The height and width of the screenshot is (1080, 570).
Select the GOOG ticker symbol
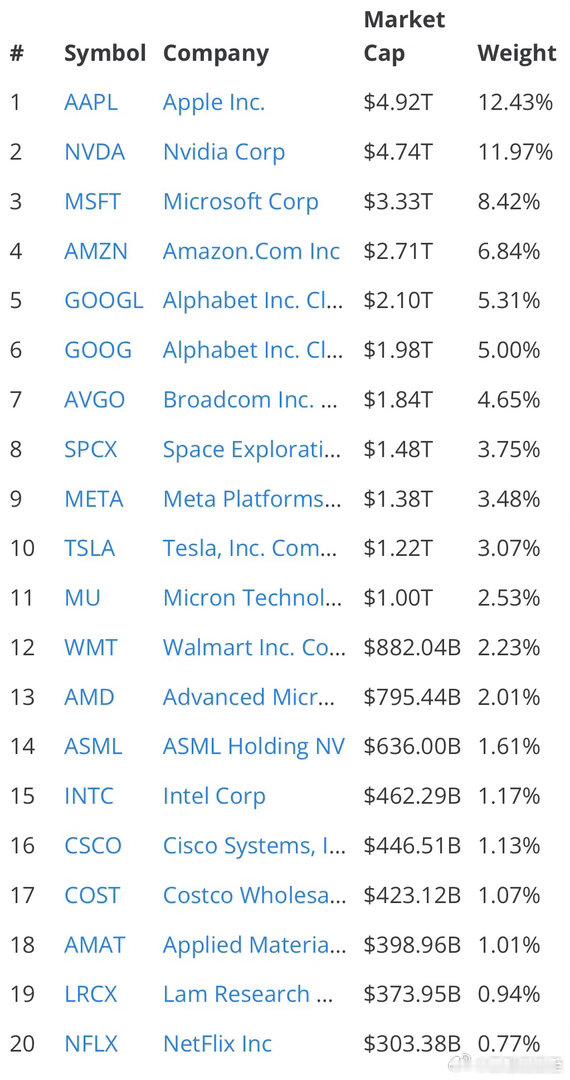tap(98, 351)
